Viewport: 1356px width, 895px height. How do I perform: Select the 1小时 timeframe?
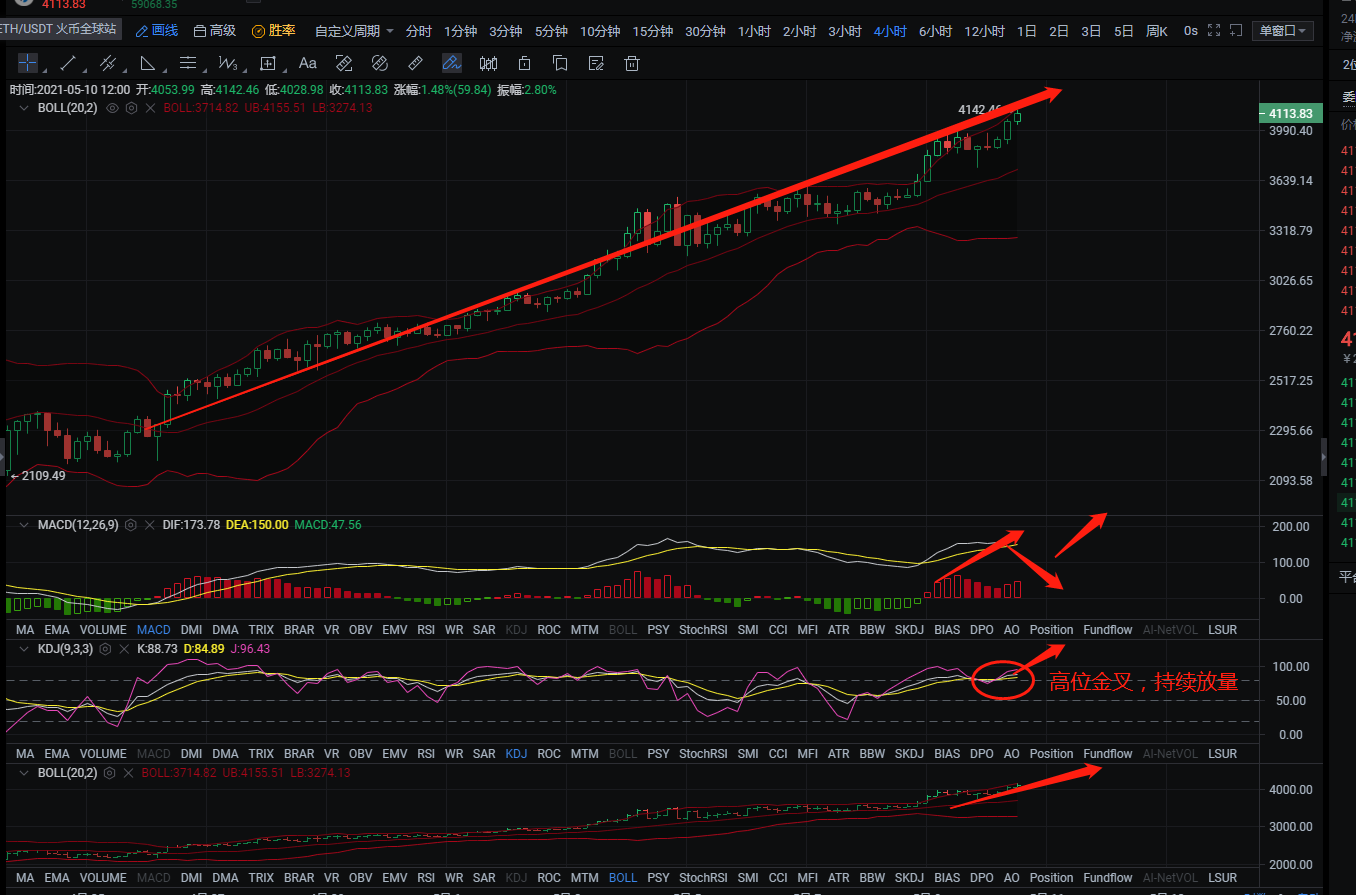754,31
